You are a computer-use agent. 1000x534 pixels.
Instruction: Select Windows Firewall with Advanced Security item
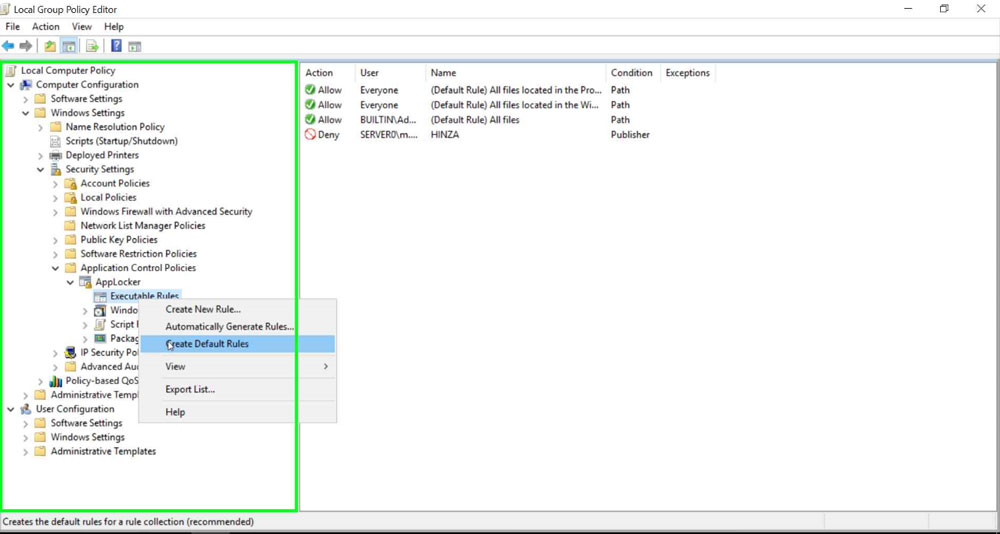coord(166,212)
